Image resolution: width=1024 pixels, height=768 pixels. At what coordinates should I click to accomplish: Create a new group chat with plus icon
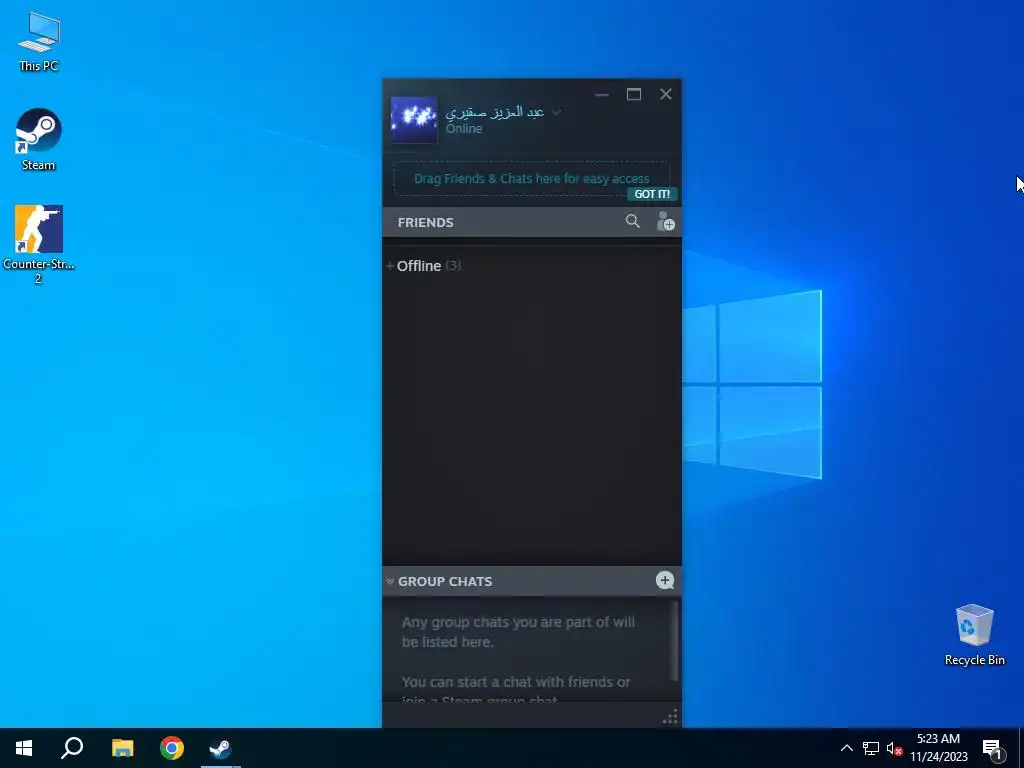click(x=665, y=580)
